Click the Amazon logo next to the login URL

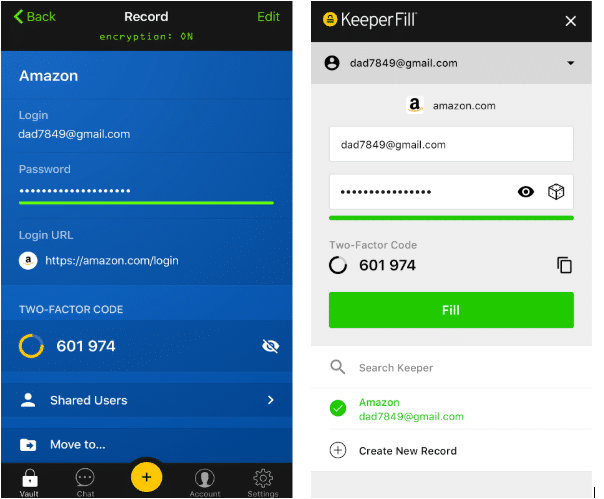(28, 260)
